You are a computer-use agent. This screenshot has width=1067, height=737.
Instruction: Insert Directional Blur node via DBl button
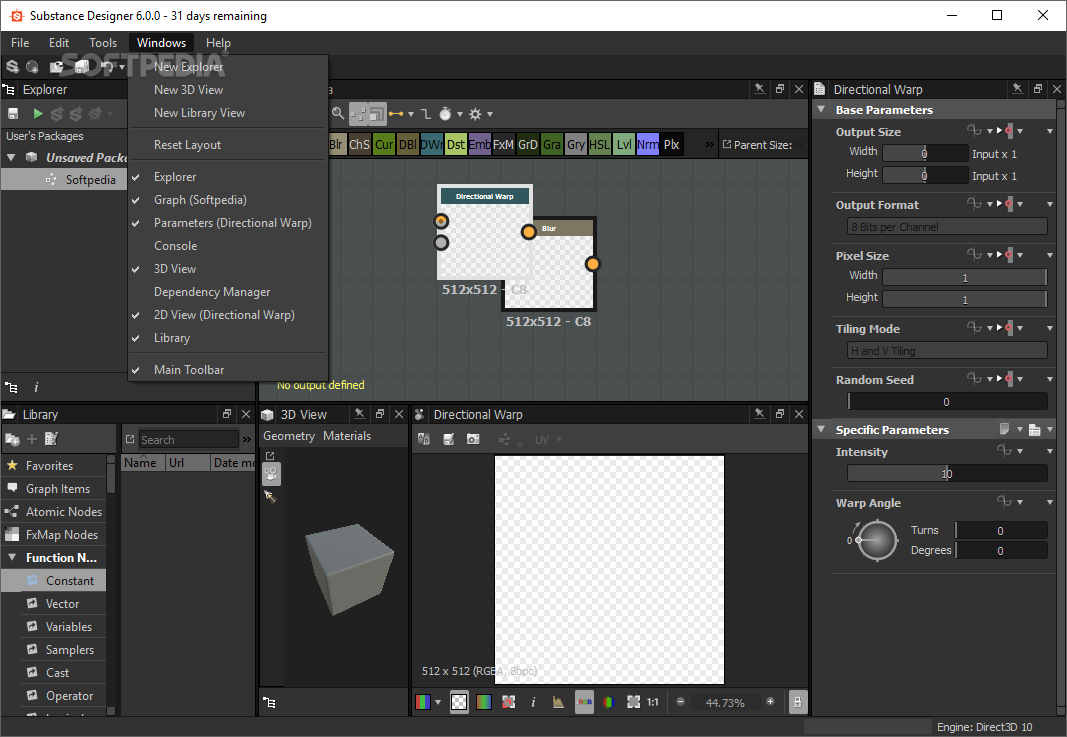coord(408,144)
